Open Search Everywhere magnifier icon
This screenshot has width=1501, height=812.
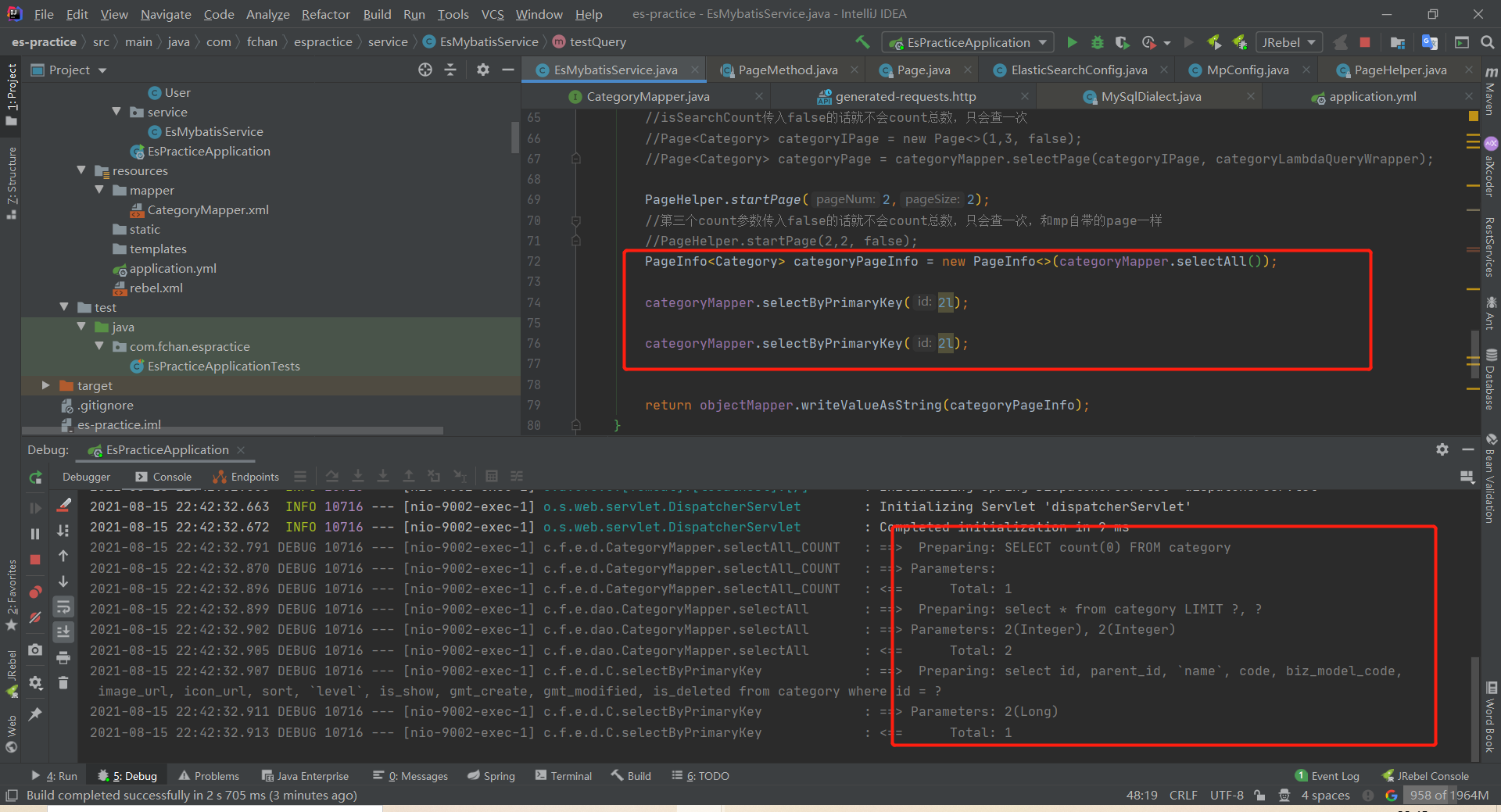[x=1487, y=42]
